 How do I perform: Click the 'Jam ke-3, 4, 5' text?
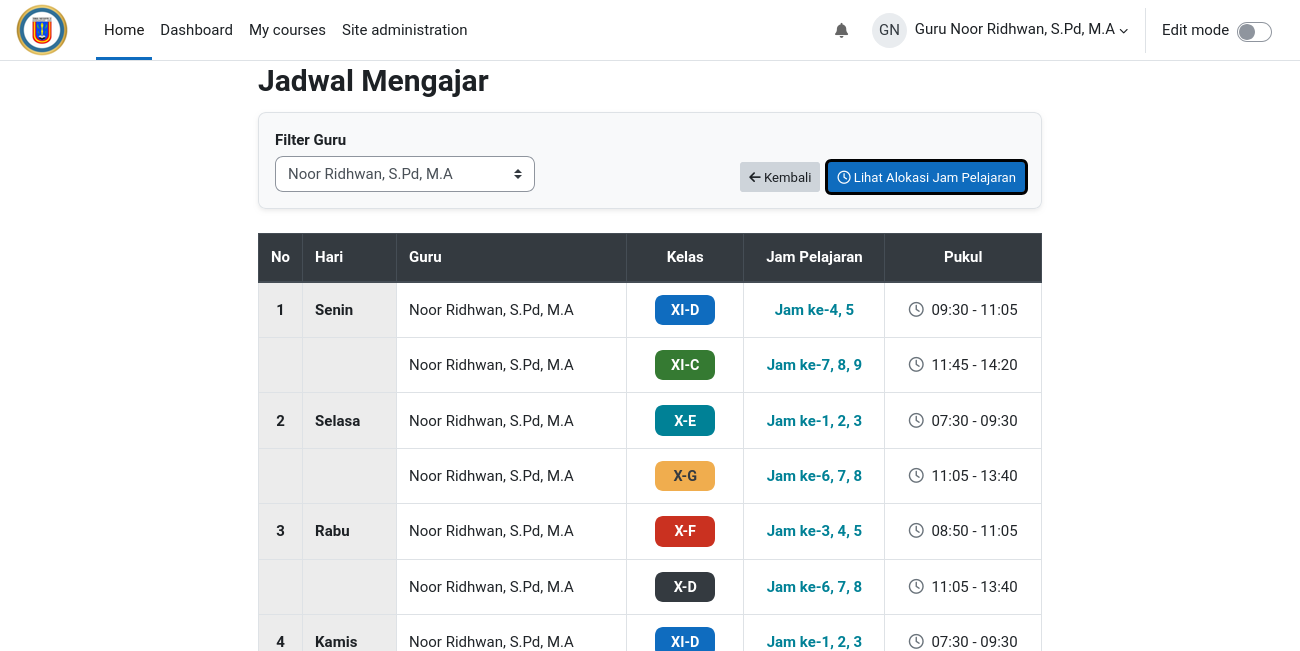(x=814, y=531)
